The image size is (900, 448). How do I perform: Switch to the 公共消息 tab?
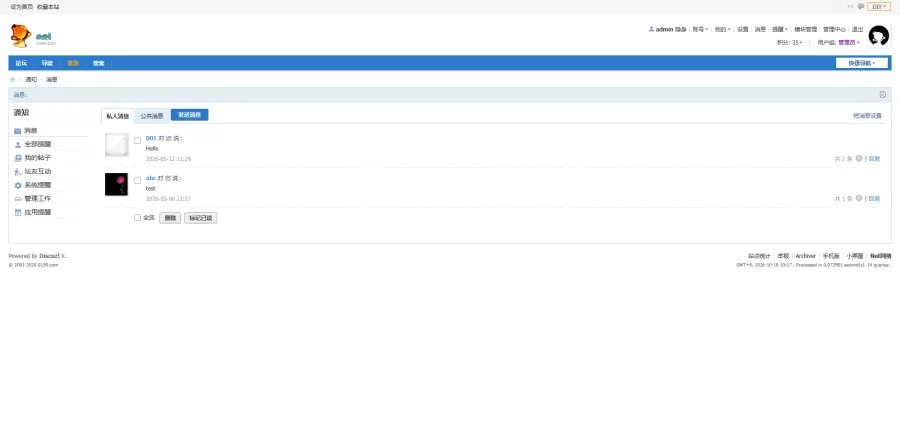pyautogui.click(x=152, y=116)
